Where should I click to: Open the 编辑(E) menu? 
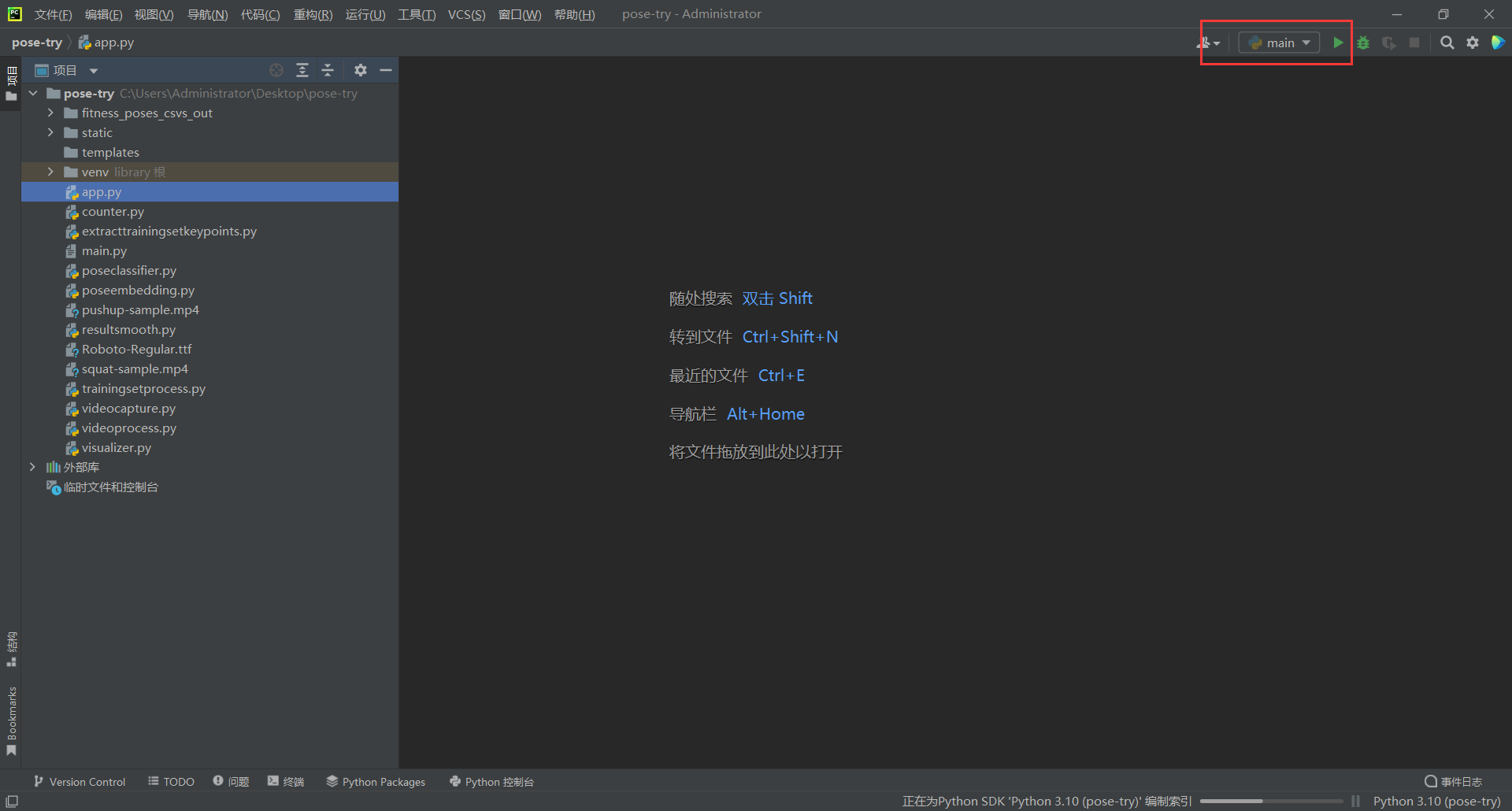pos(103,14)
